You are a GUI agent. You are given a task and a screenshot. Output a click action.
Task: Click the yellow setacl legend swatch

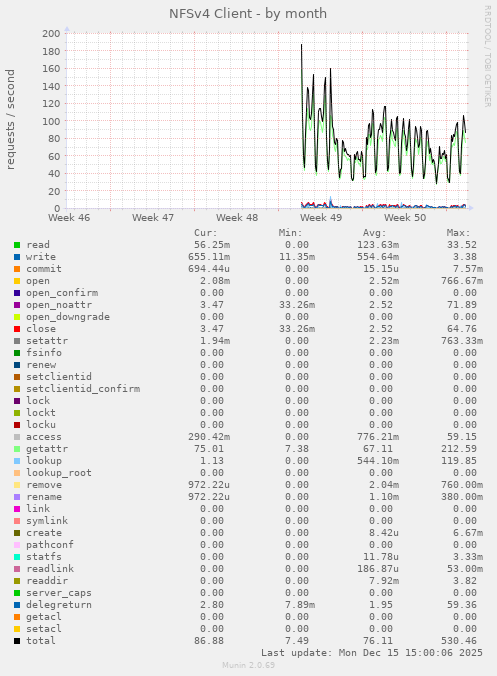(17, 629)
